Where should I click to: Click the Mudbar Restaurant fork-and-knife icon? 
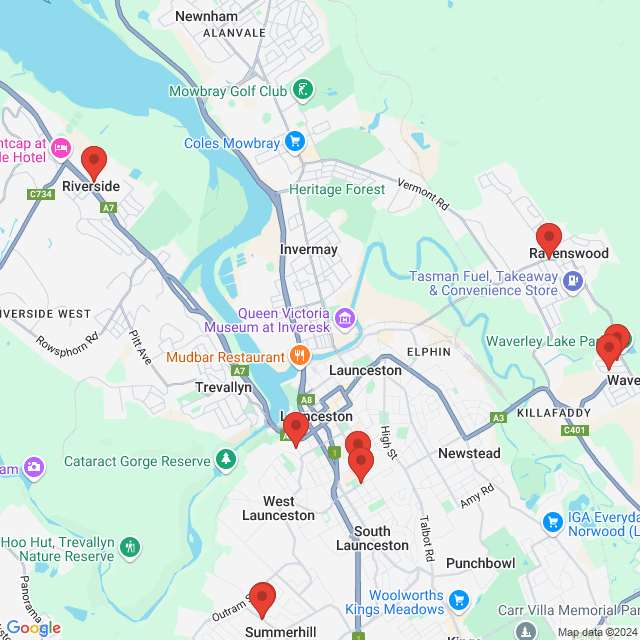pos(300,356)
